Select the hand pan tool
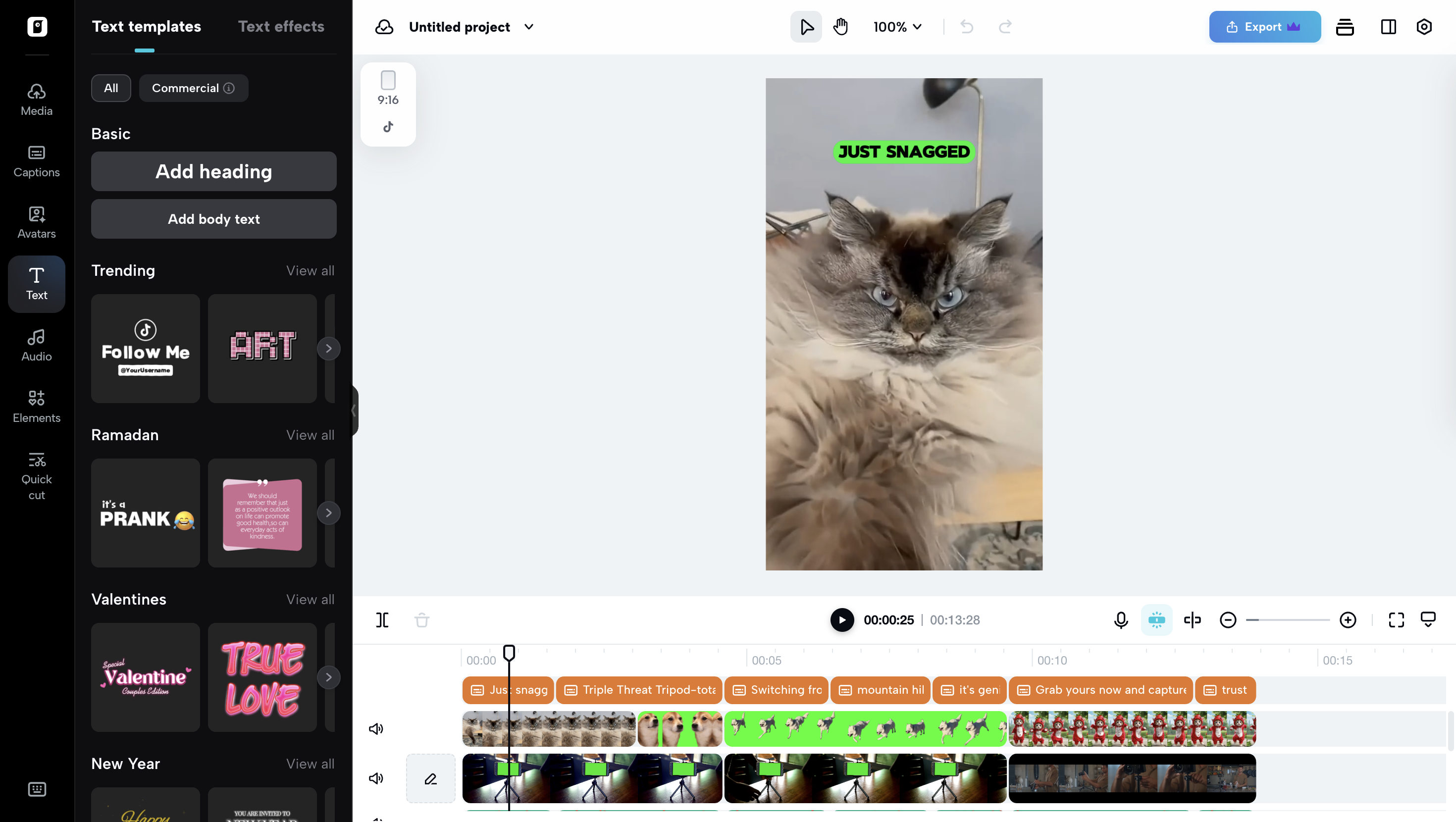Viewport: 1456px width, 822px height. pyautogui.click(x=840, y=27)
